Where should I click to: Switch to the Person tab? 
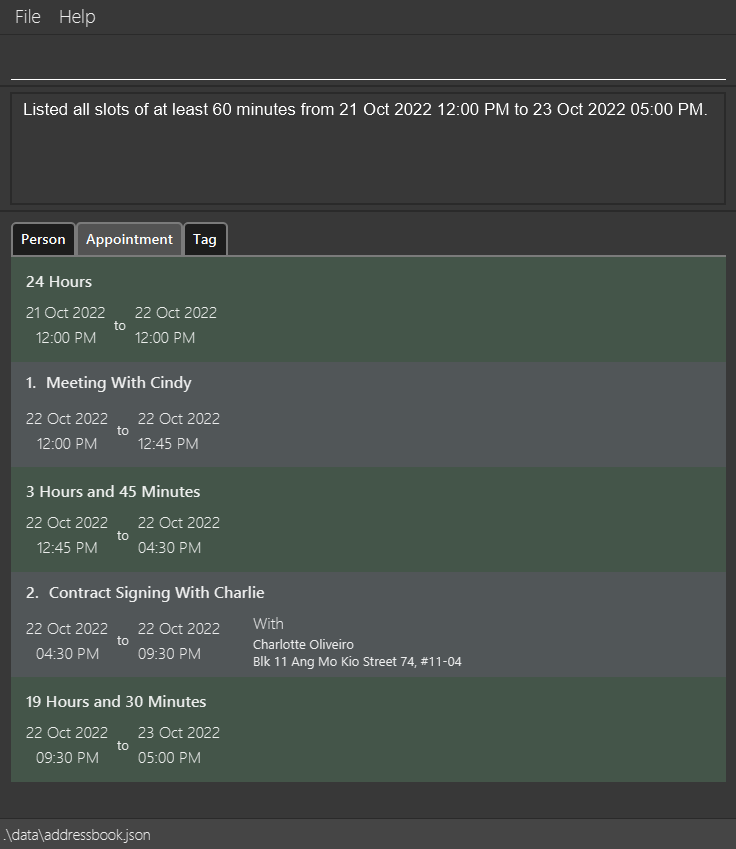point(43,239)
